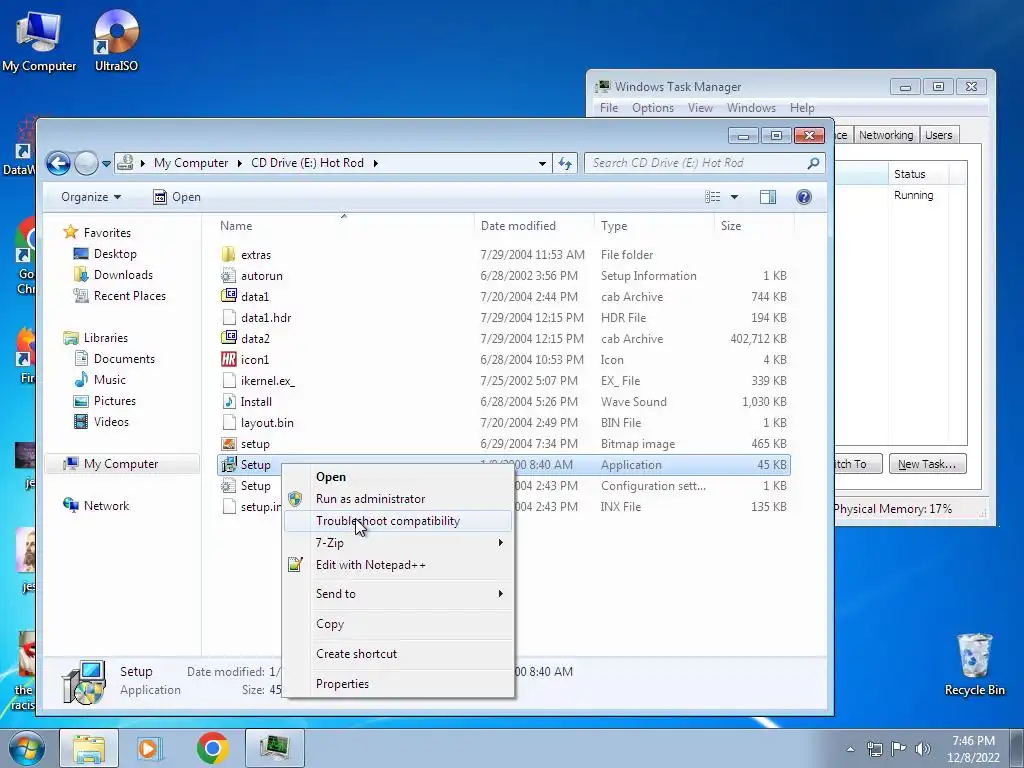Open UltraISO desktop shortcut
1024x768 pixels.
tap(116, 41)
